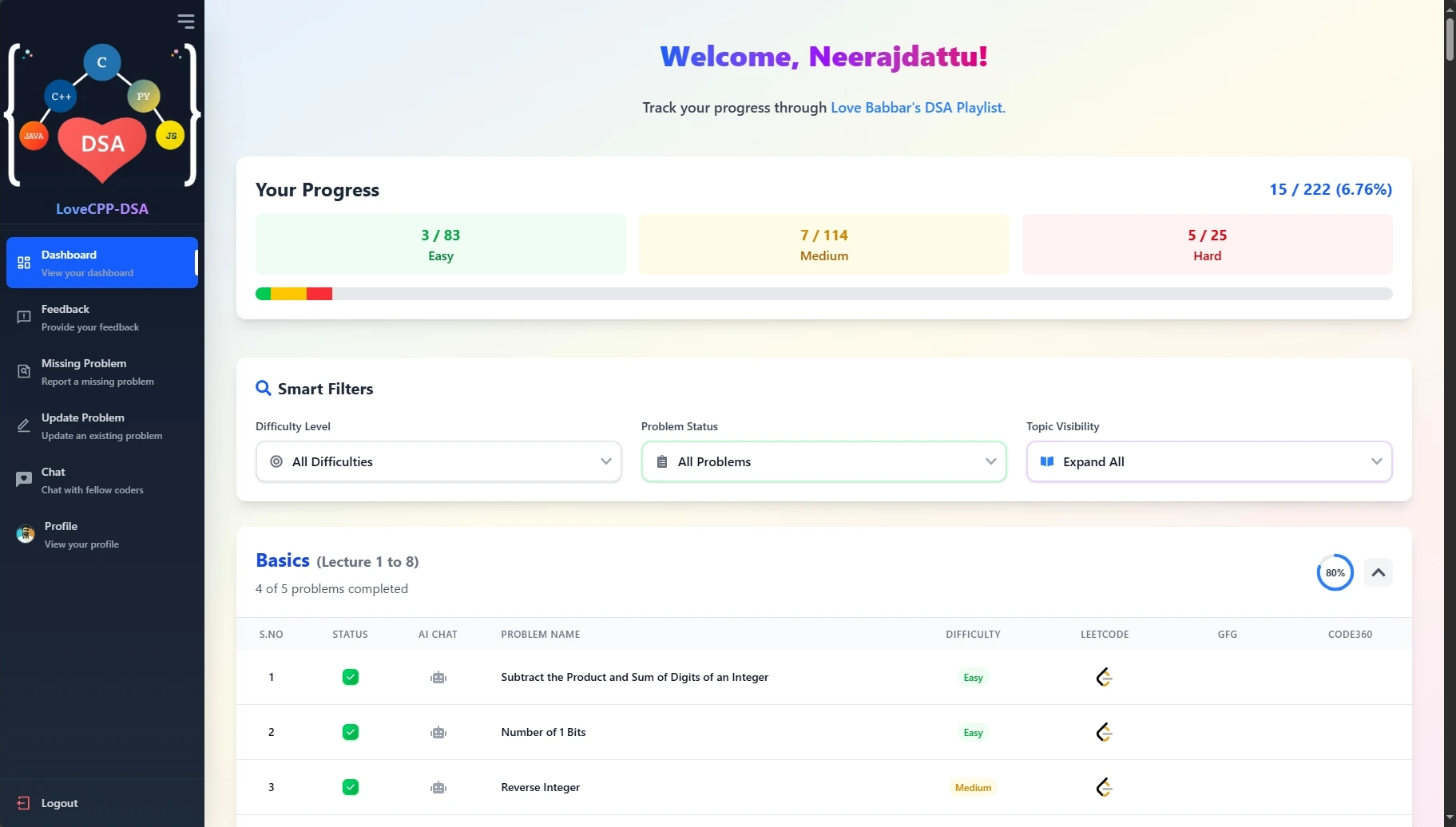
Task: Uncheck the status checkbox for Reverse Integer
Action: pyautogui.click(x=351, y=787)
